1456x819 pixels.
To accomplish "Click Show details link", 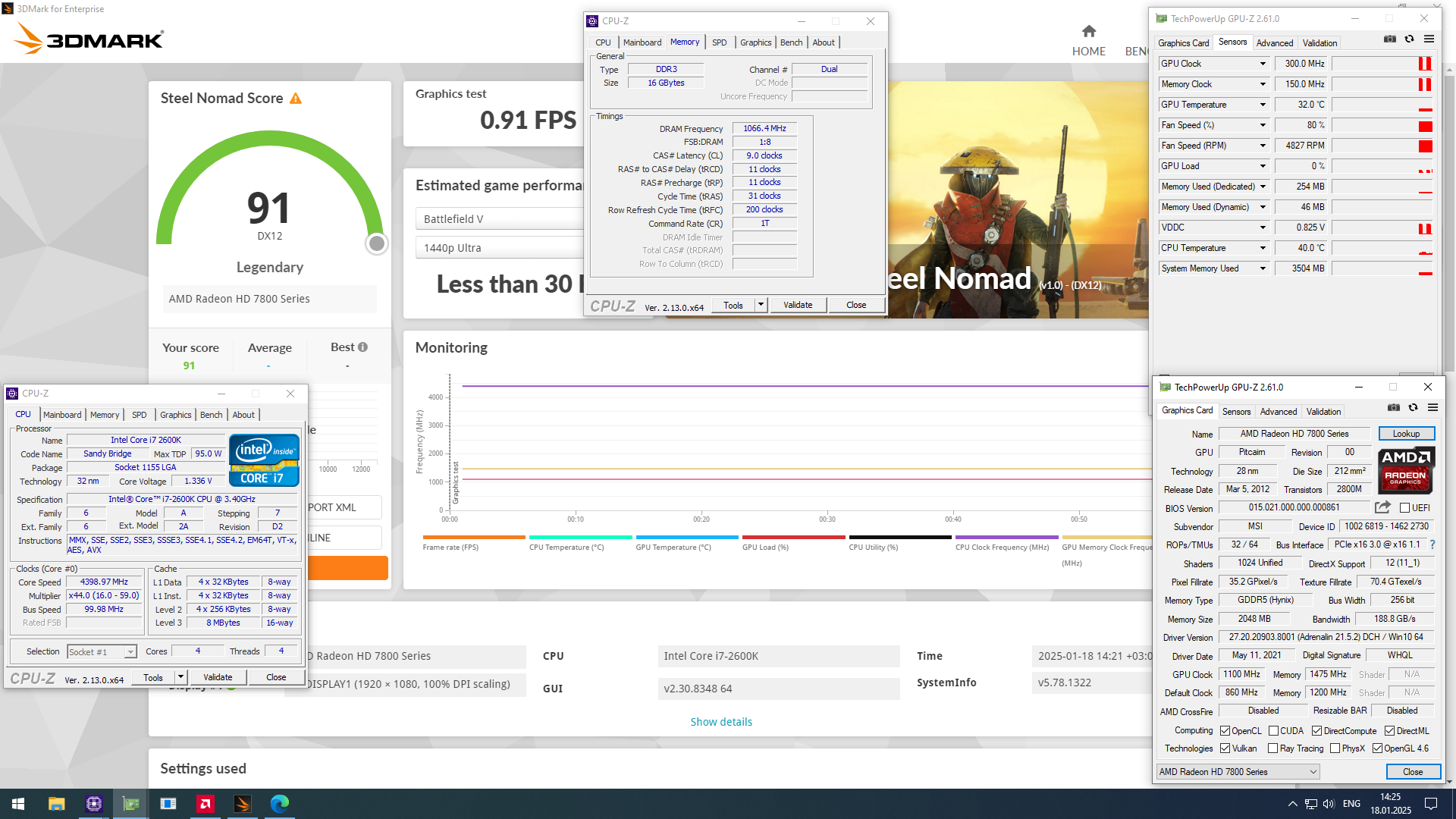I will pos(721,722).
